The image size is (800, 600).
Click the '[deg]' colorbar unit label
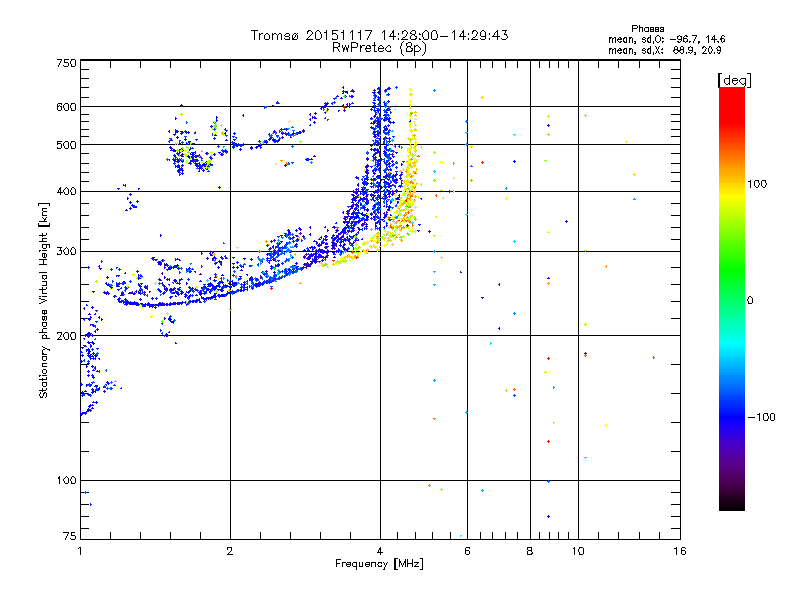(x=734, y=80)
